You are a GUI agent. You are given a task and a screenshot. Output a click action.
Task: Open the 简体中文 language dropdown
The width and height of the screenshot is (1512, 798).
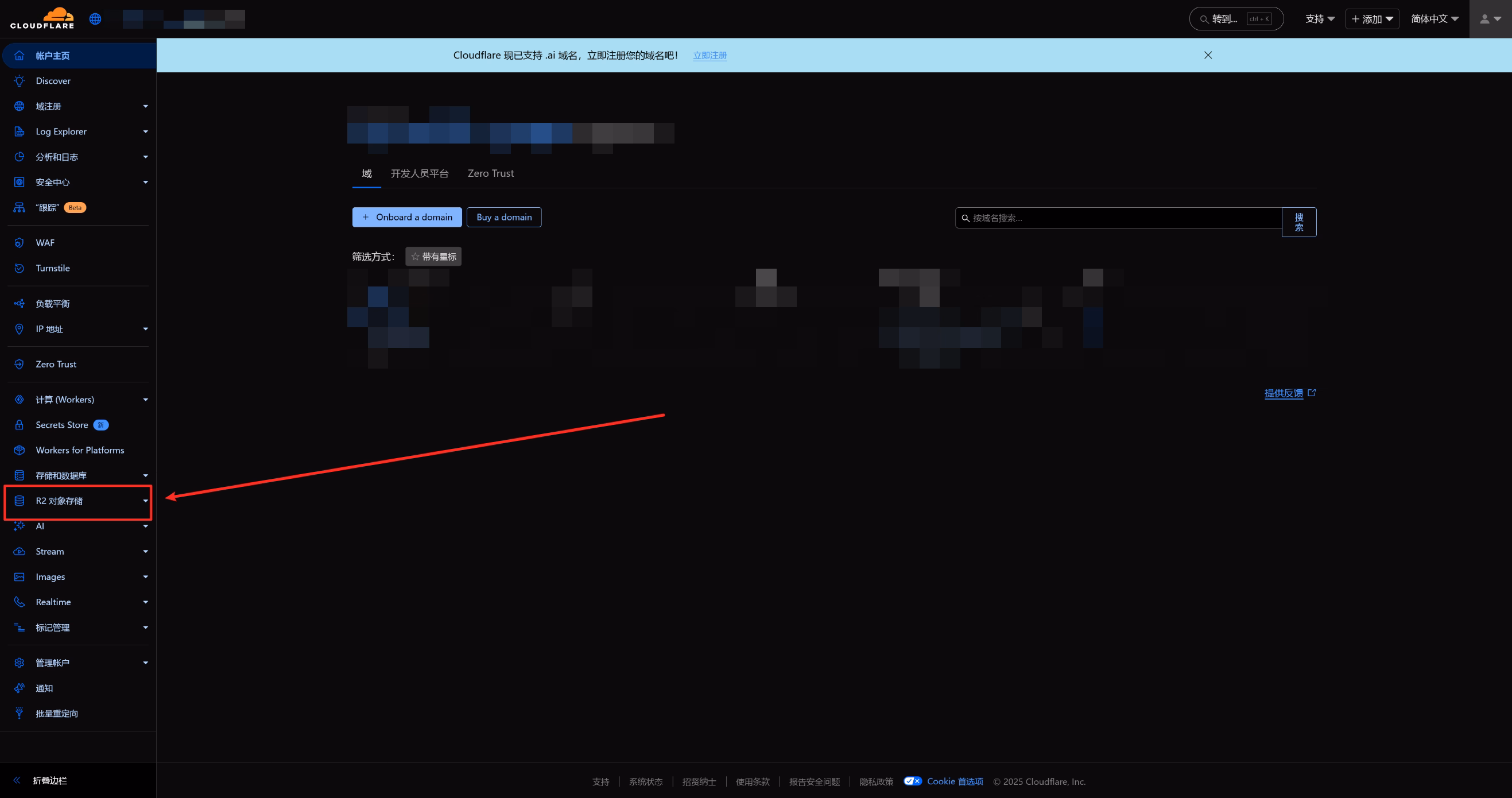[1434, 19]
